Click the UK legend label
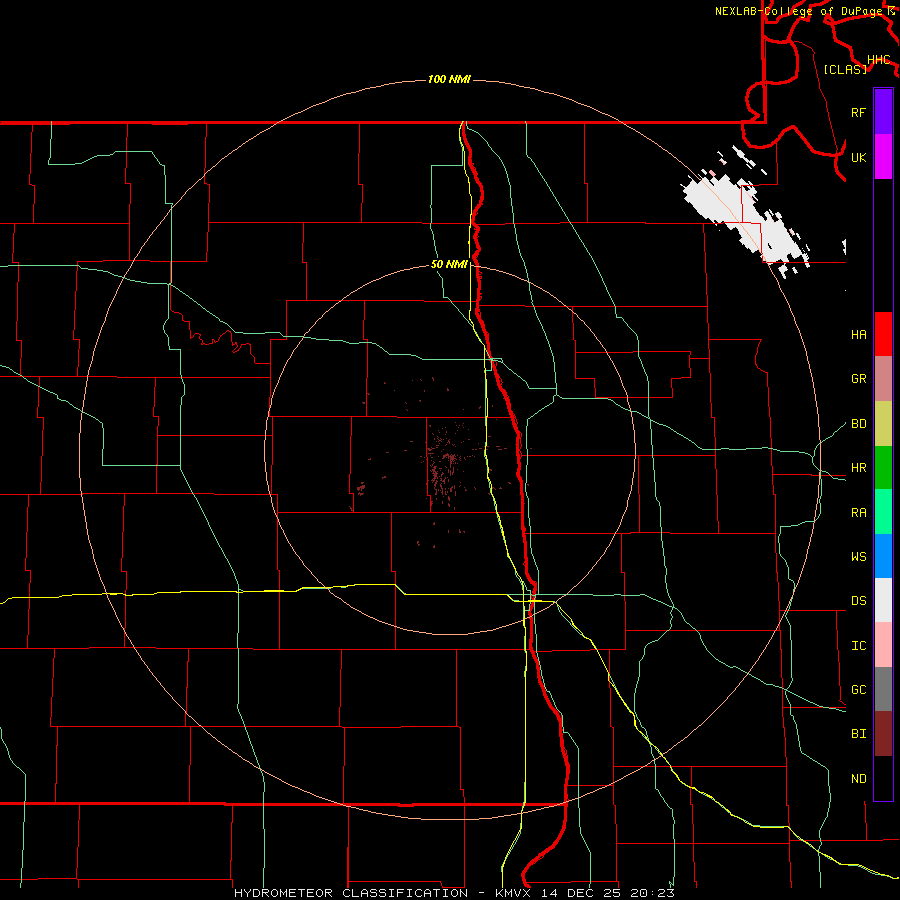The height and width of the screenshot is (900, 900). click(x=858, y=157)
